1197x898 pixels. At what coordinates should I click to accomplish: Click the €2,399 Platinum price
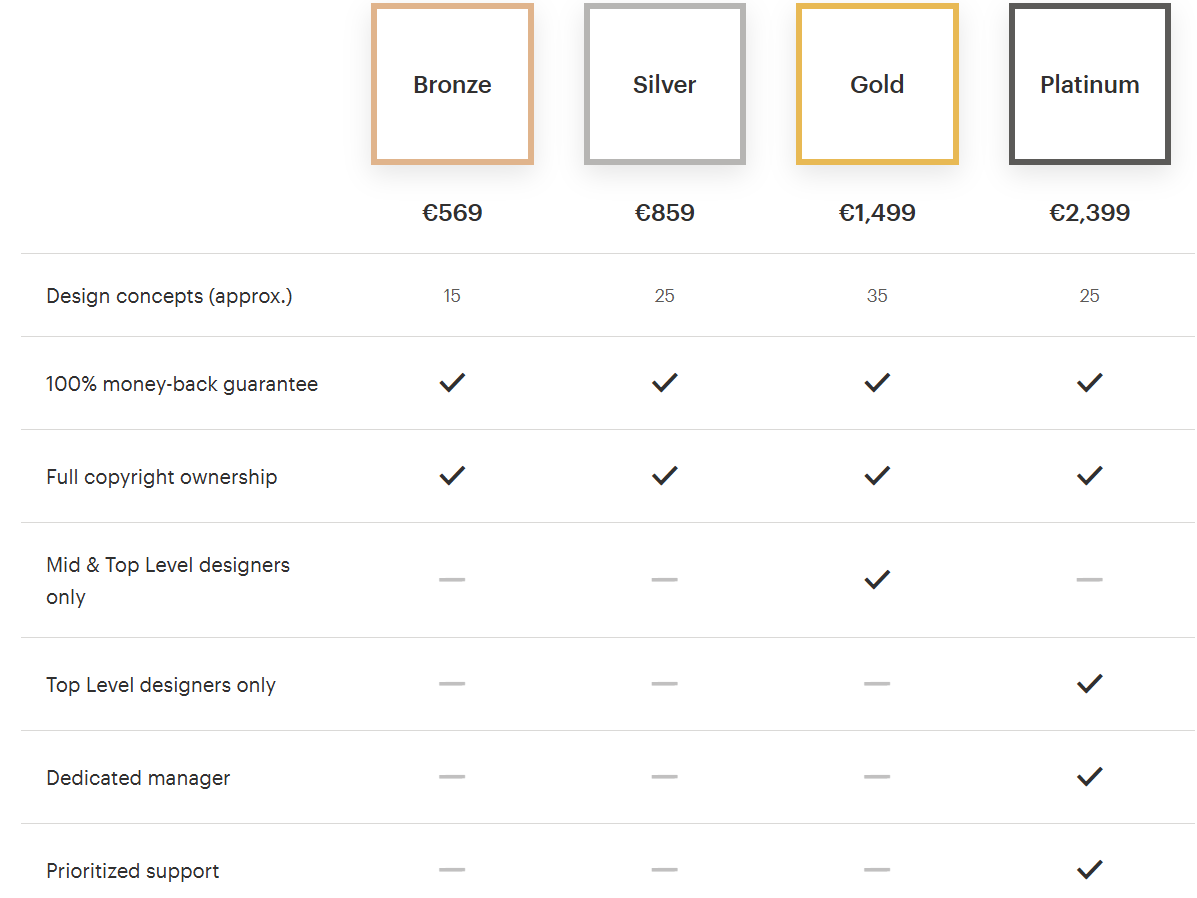1090,213
